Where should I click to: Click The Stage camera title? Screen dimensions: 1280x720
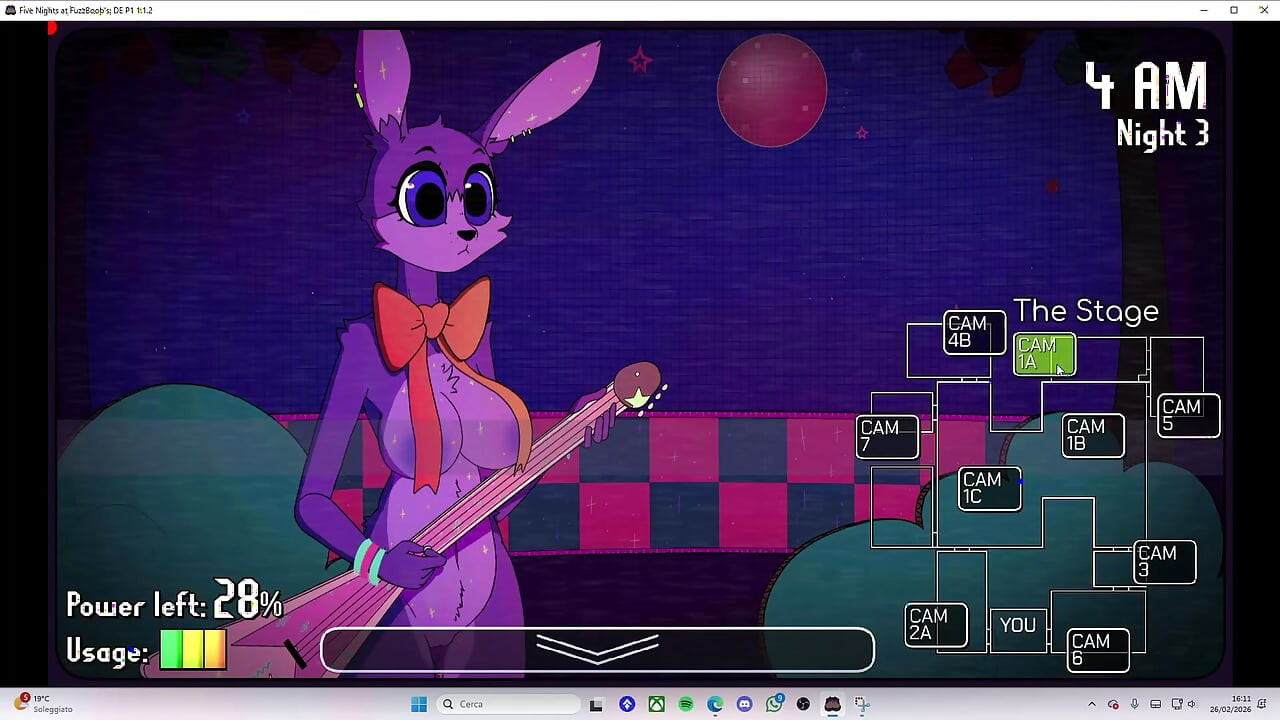(x=1086, y=311)
